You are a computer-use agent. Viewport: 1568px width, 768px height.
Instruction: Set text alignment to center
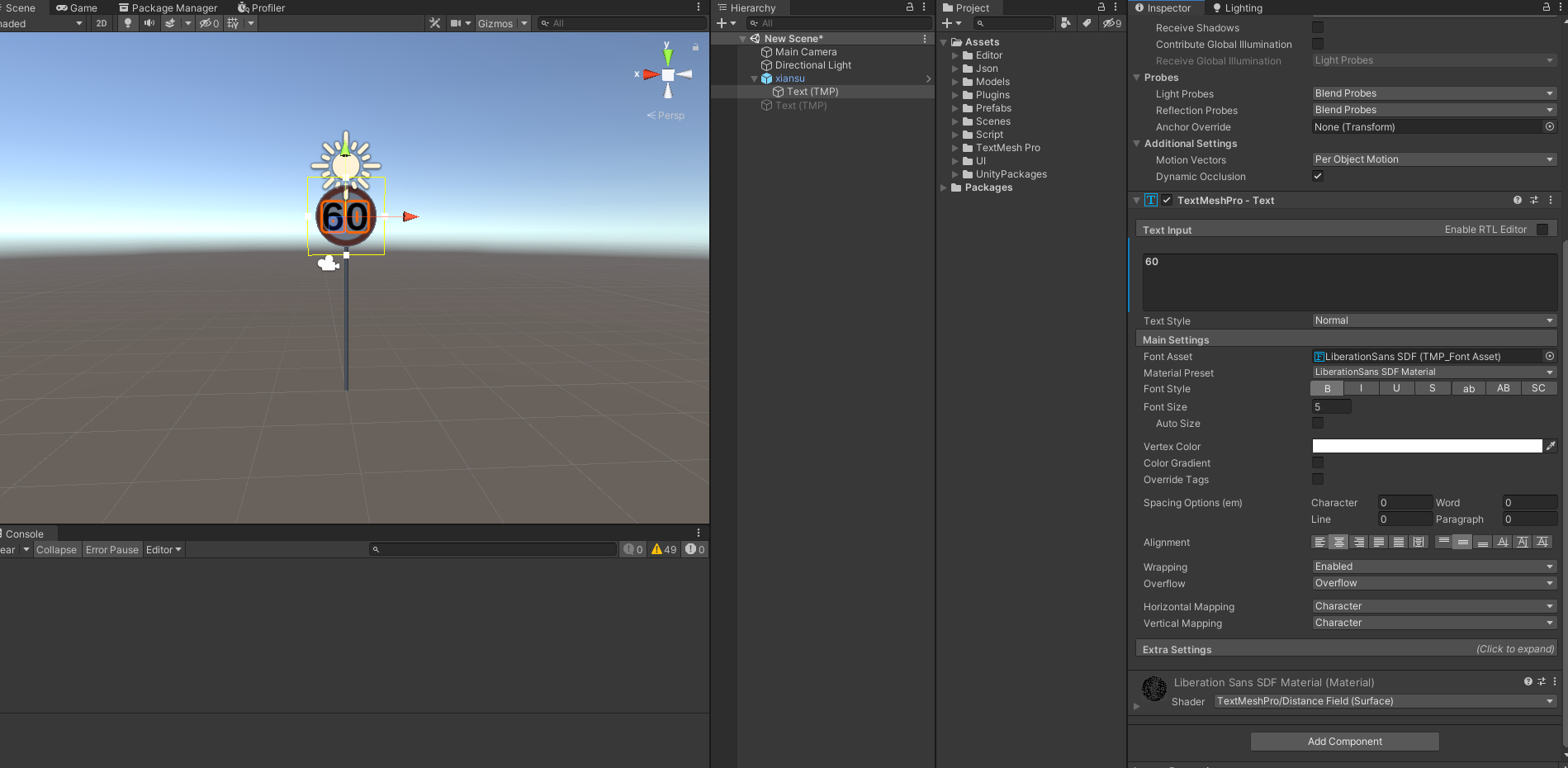click(1338, 542)
